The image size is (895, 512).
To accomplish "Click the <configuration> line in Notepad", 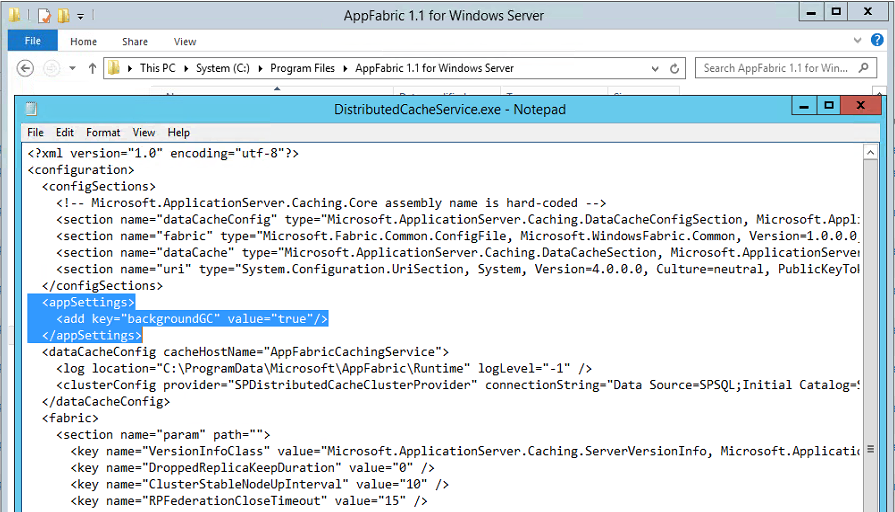I will 81,170.
